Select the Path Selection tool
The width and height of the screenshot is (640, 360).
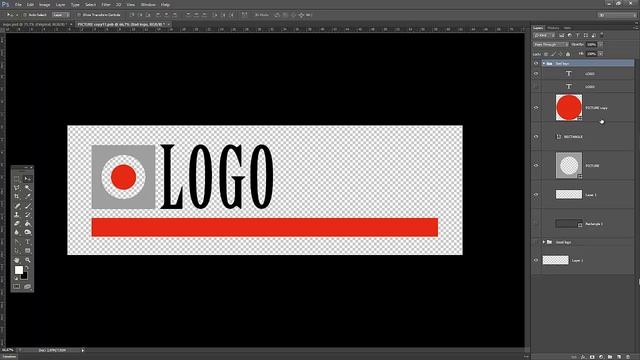[x=17, y=251]
